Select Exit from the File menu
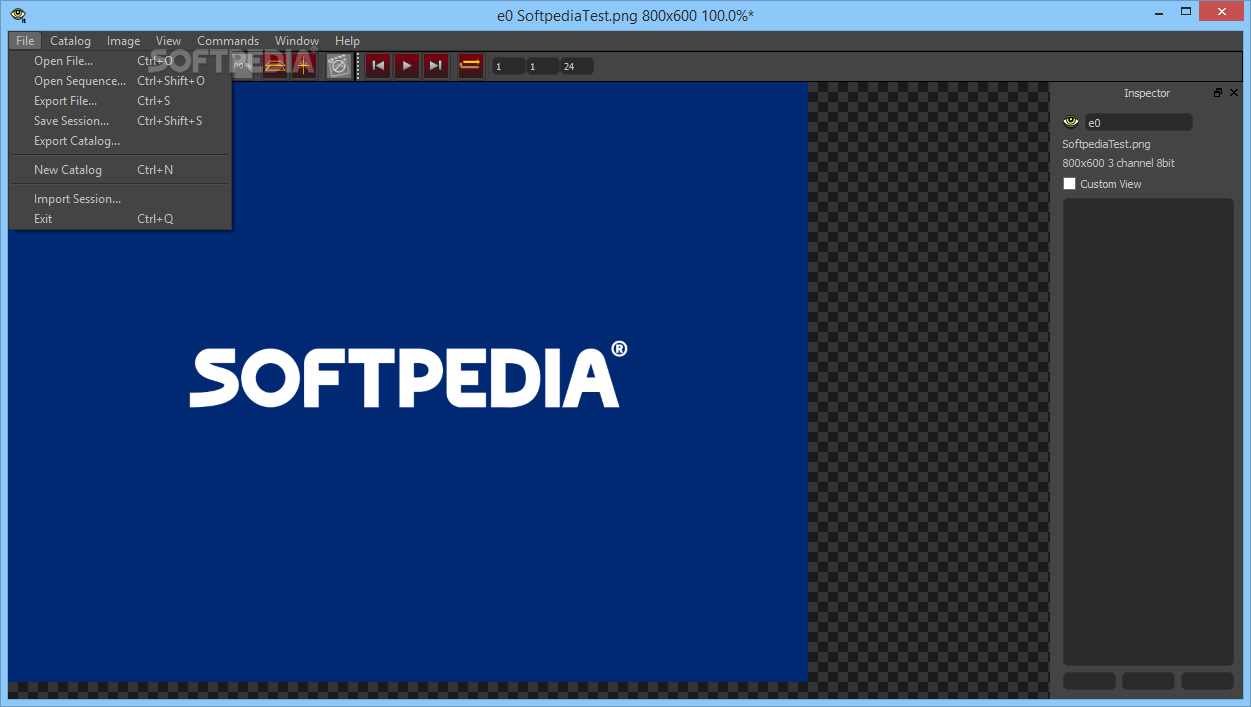The height and width of the screenshot is (707, 1251). [120, 219]
